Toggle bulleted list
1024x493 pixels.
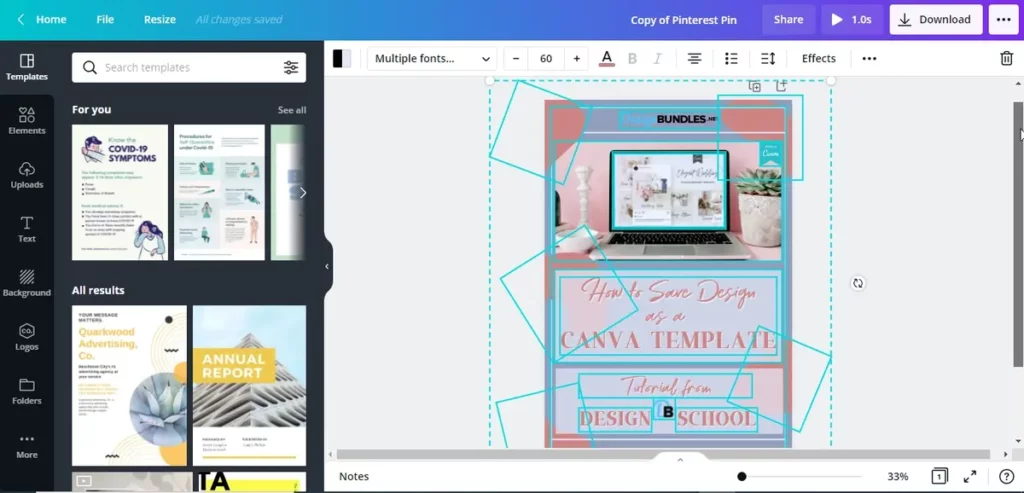pyautogui.click(x=731, y=58)
